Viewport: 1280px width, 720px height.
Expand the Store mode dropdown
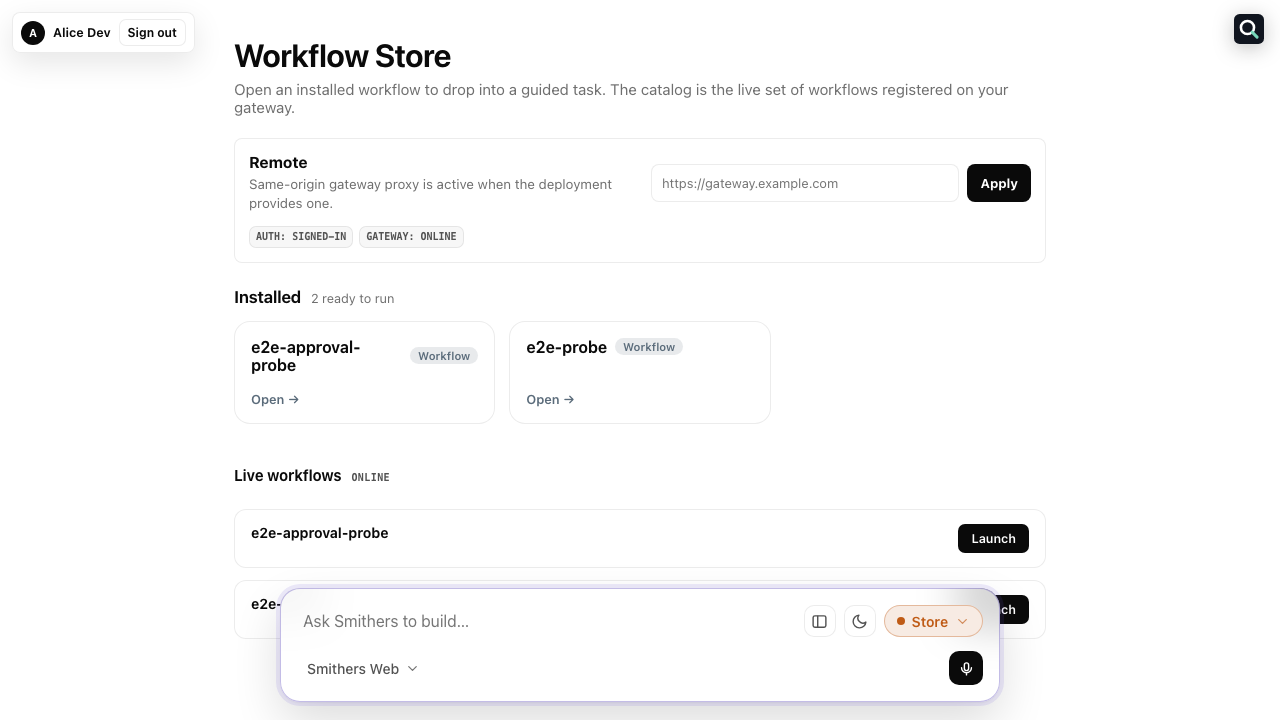(933, 621)
